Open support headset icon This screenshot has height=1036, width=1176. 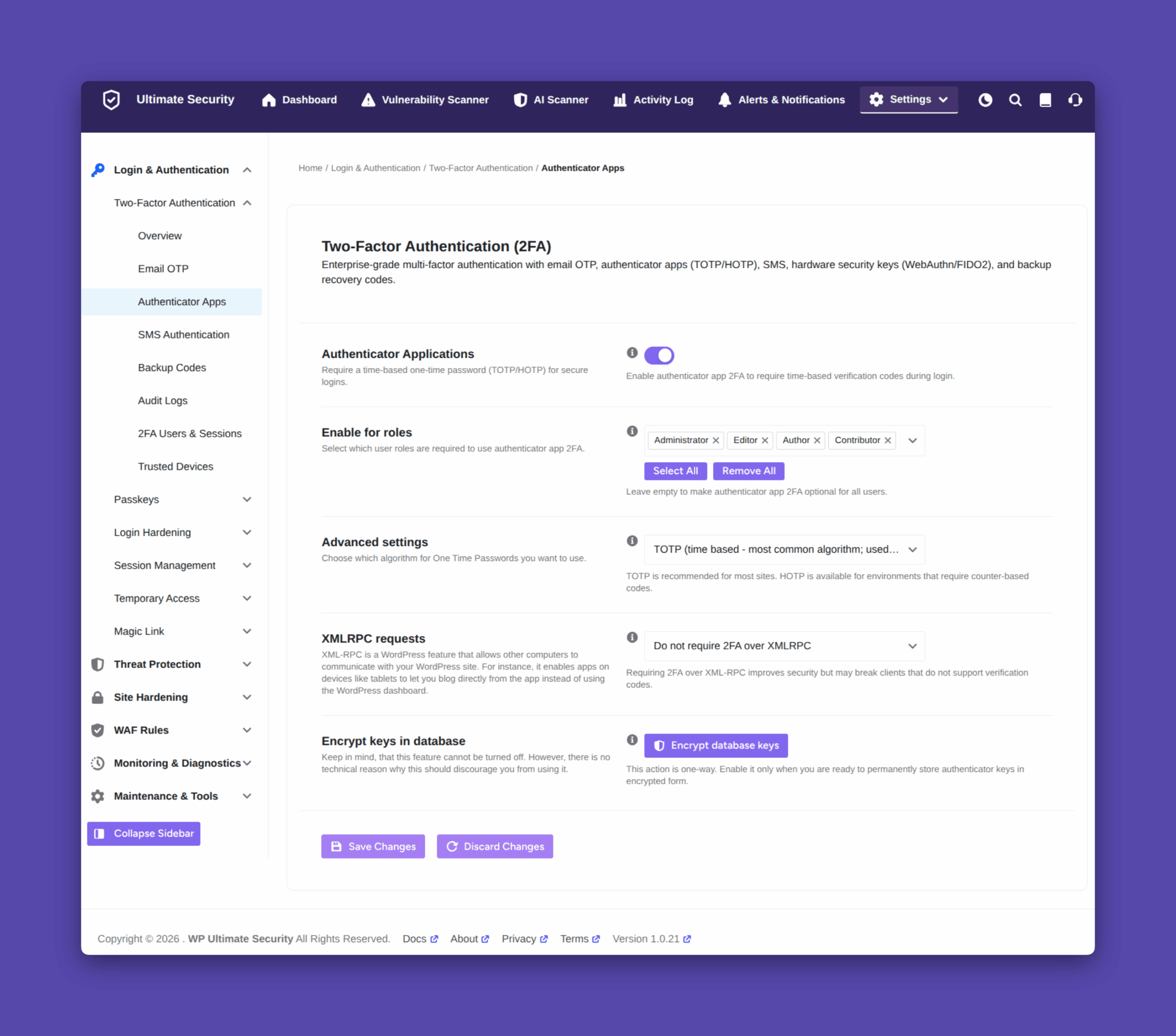1075,100
